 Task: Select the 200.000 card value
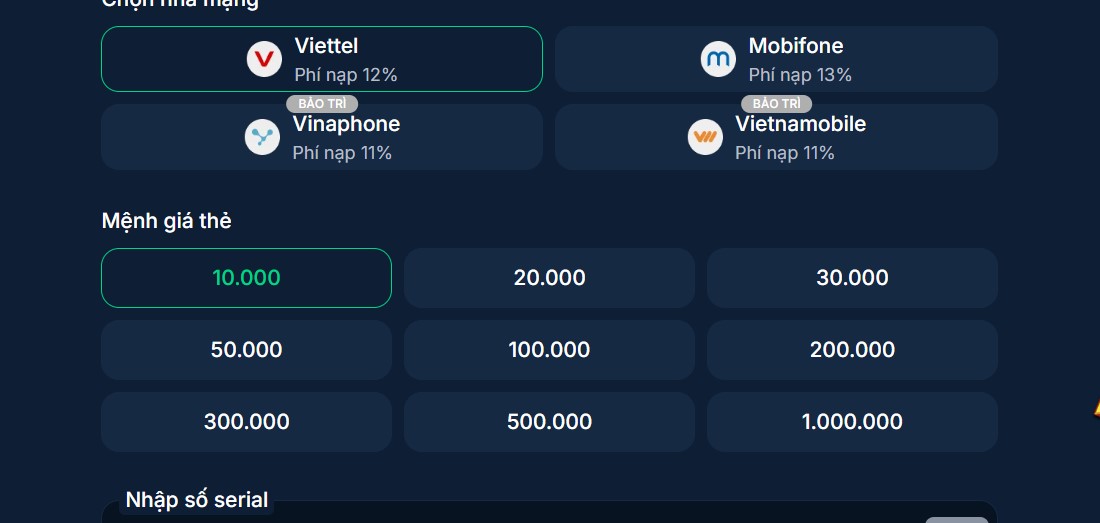[x=852, y=350]
